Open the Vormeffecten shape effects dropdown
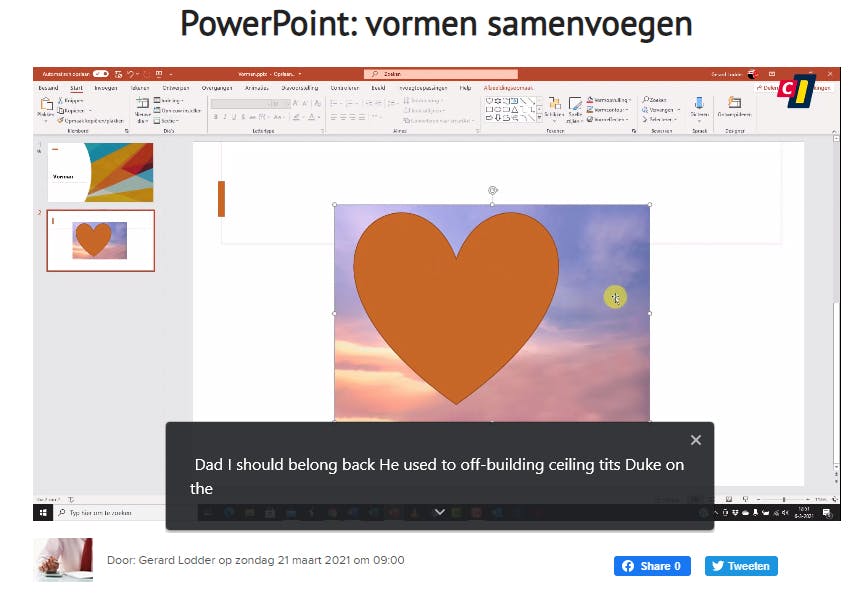Viewport: 860px width, 598px height. pyautogui.click(x=607, y=119)
